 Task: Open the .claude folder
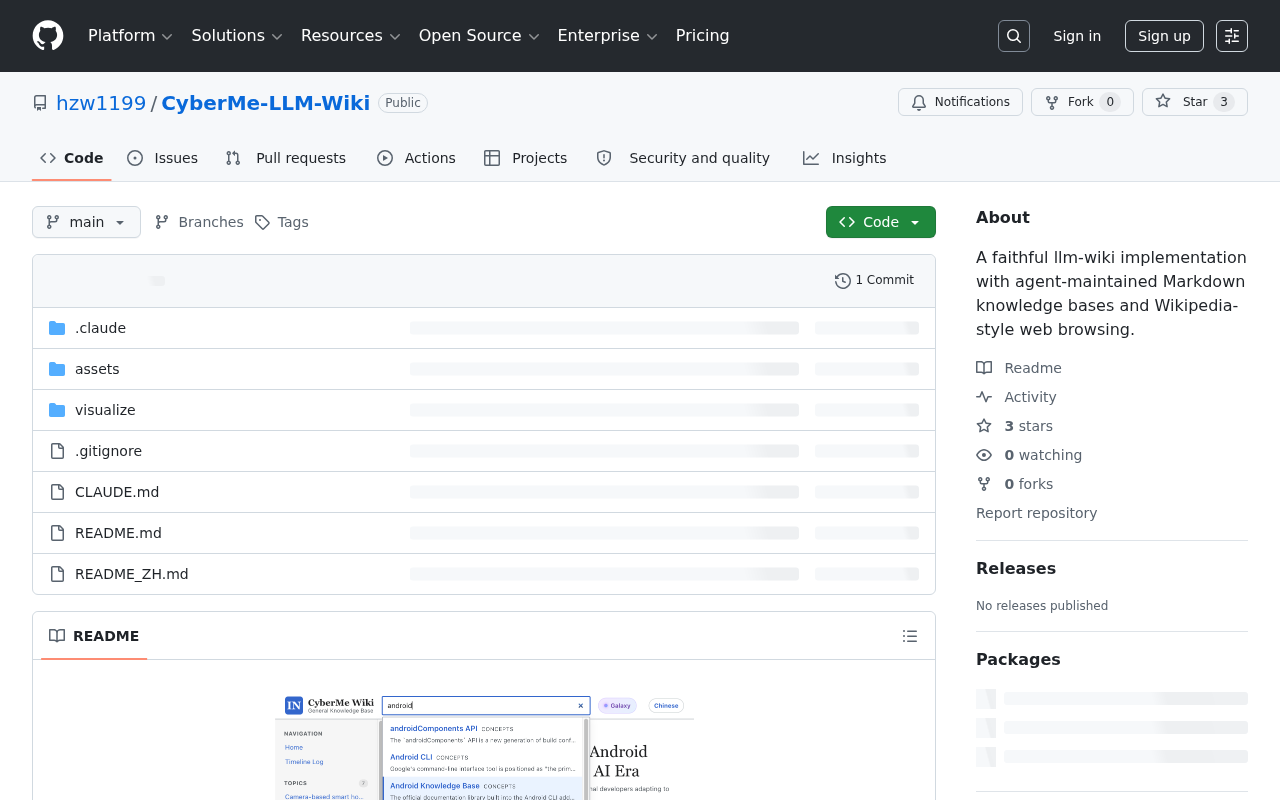point(100,328)
